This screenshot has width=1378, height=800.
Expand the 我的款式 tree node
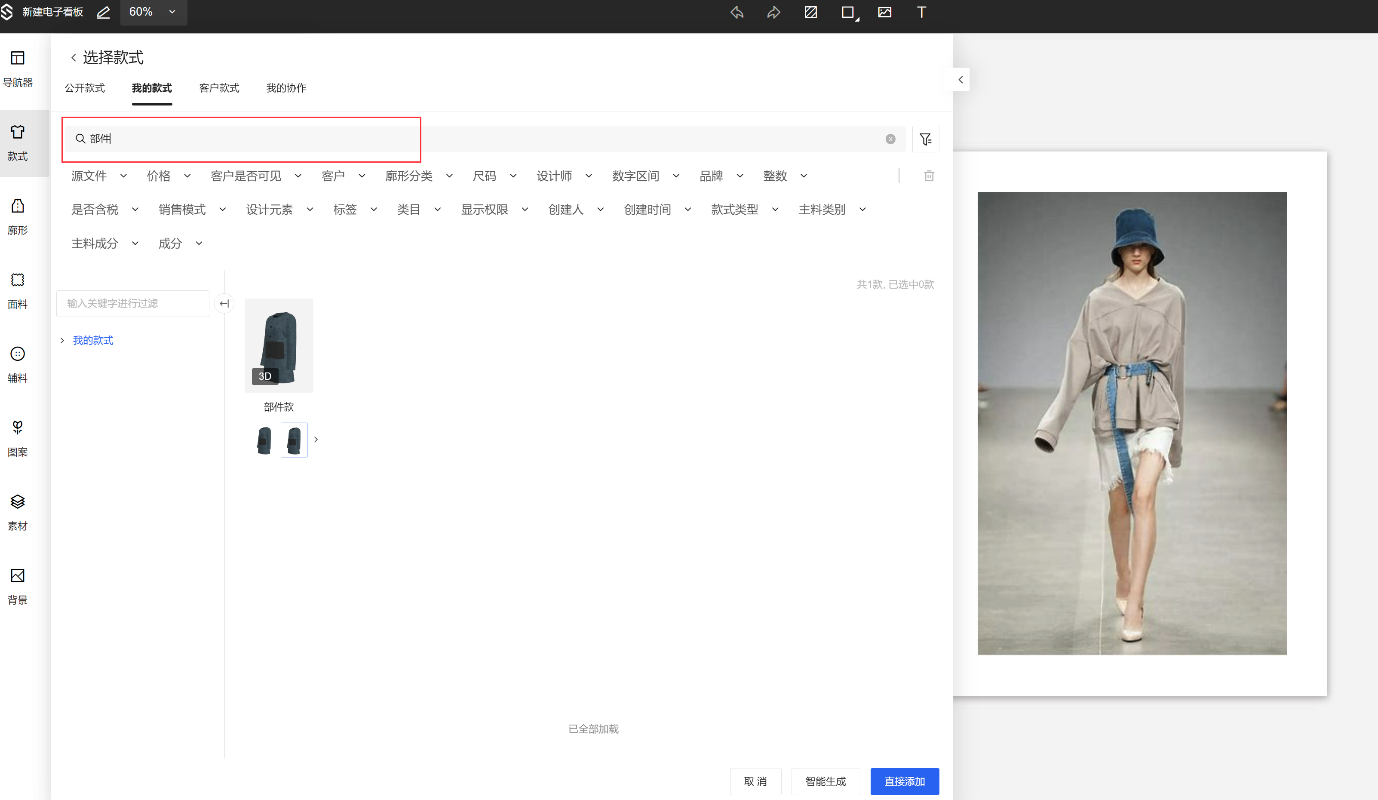[63, 341]
